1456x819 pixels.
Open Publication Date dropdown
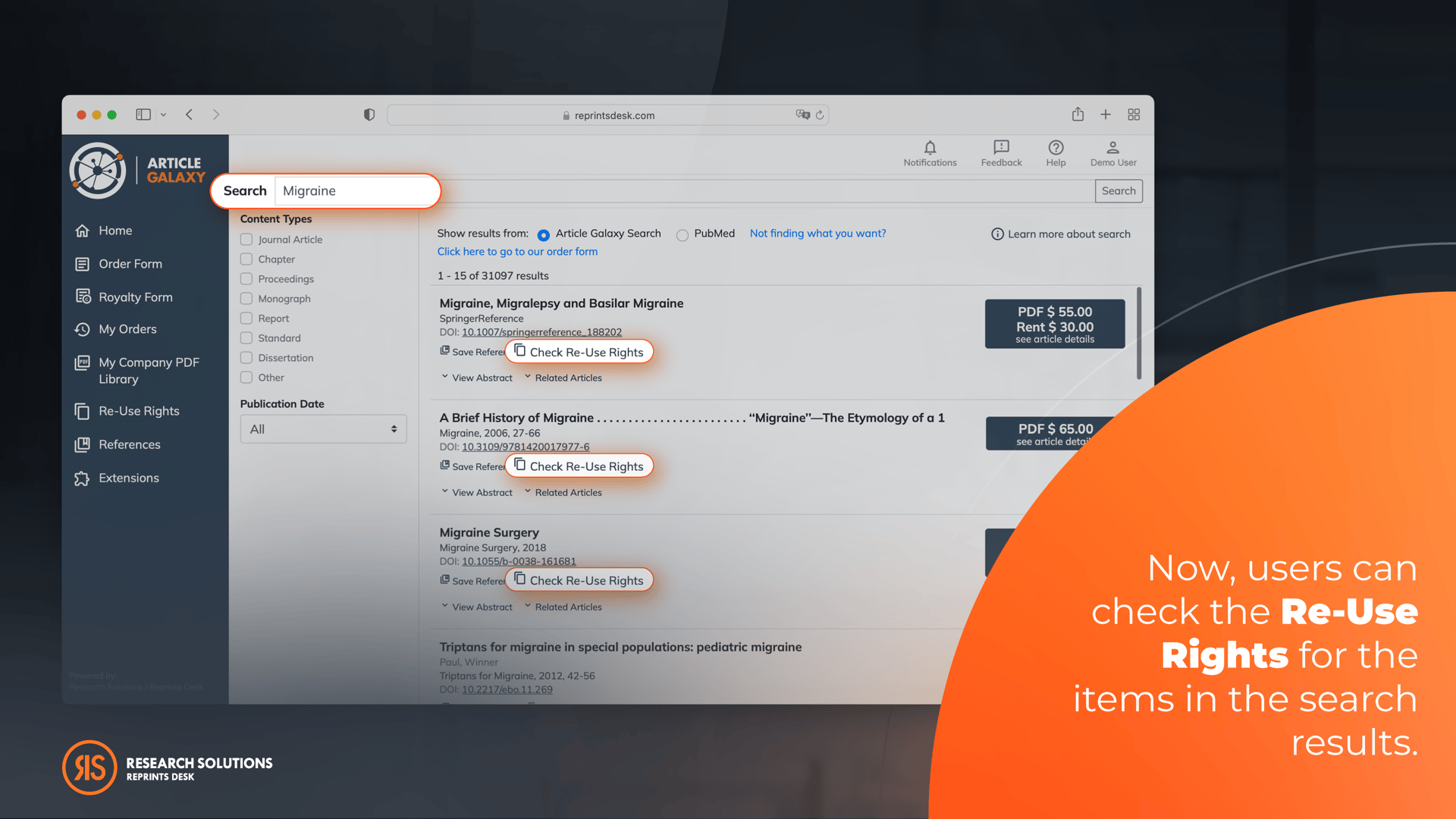pos(323,429)
